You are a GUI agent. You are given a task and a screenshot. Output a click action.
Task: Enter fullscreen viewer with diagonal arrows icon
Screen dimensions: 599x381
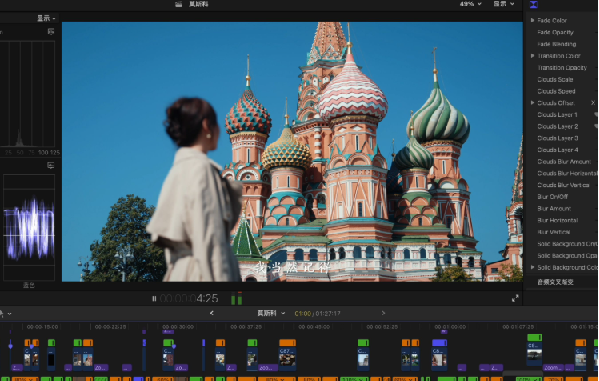click(515, 298)
